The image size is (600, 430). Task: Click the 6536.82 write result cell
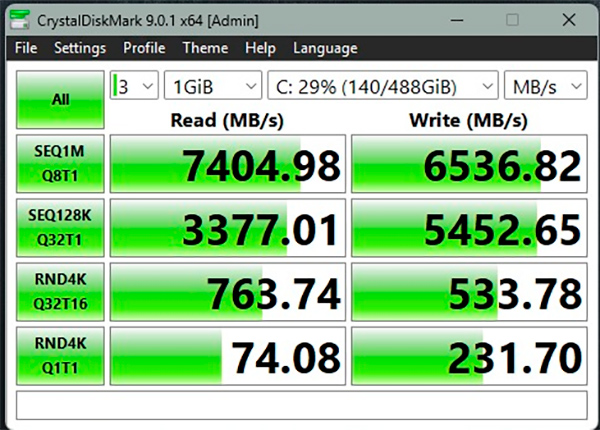(x=468, y=163)
